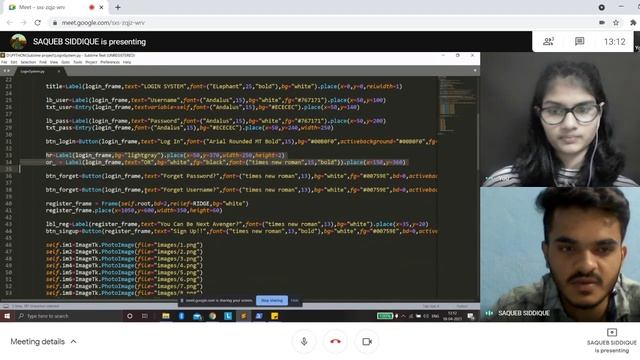This screenshot has width=640, height=360.
Task: Open Microsoft Store on taskbar
Action: pyautogui.click(x=197, y=316)
